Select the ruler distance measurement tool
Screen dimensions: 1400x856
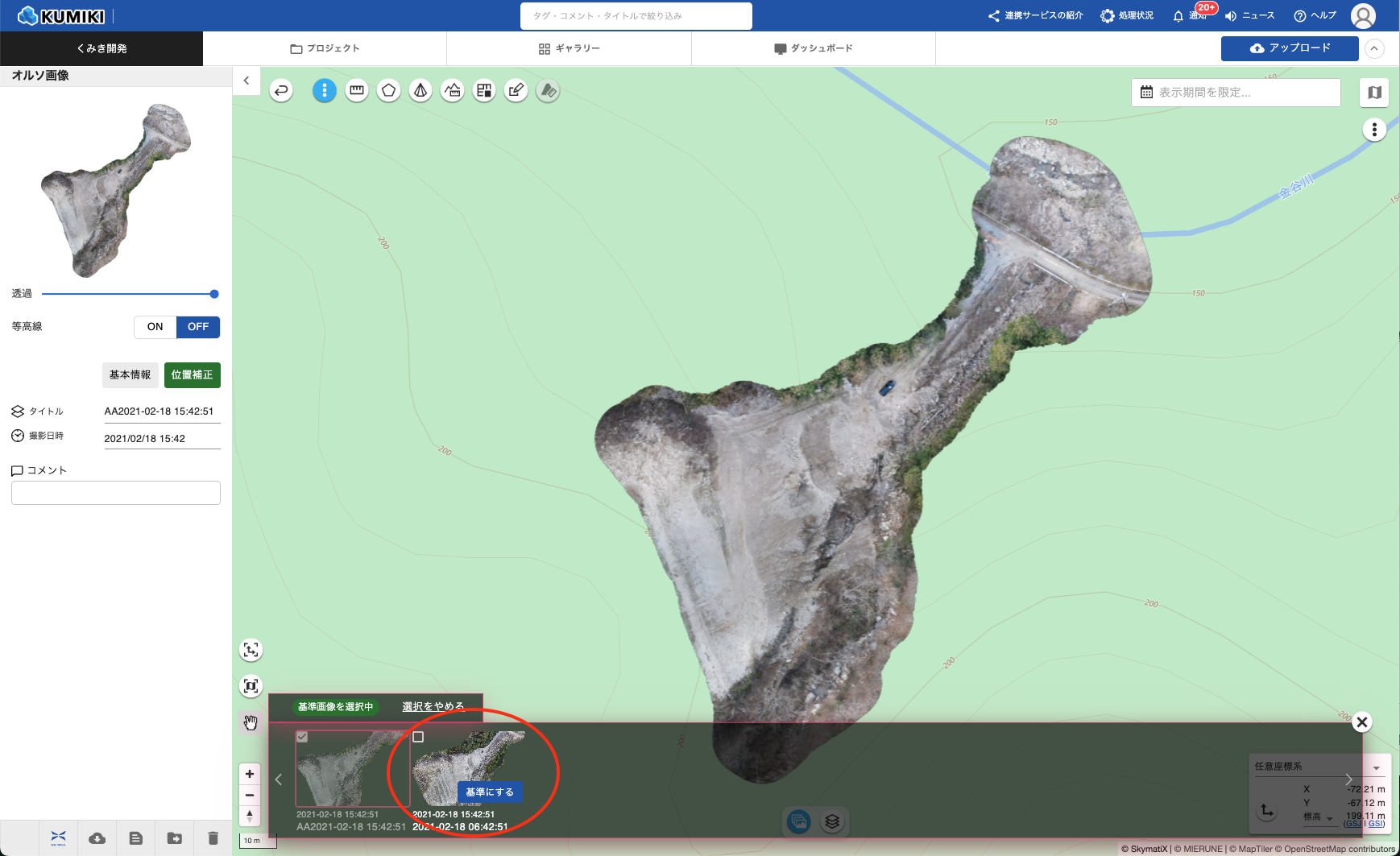357,91
